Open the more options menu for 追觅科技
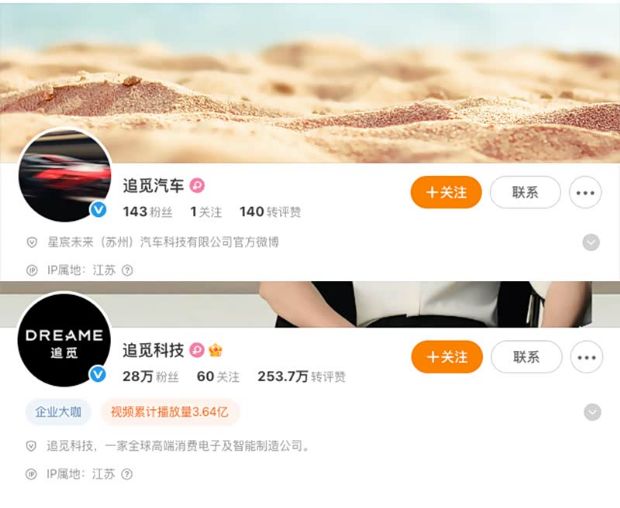This screenshot has width=620, height=508. (x=586, y=357)
